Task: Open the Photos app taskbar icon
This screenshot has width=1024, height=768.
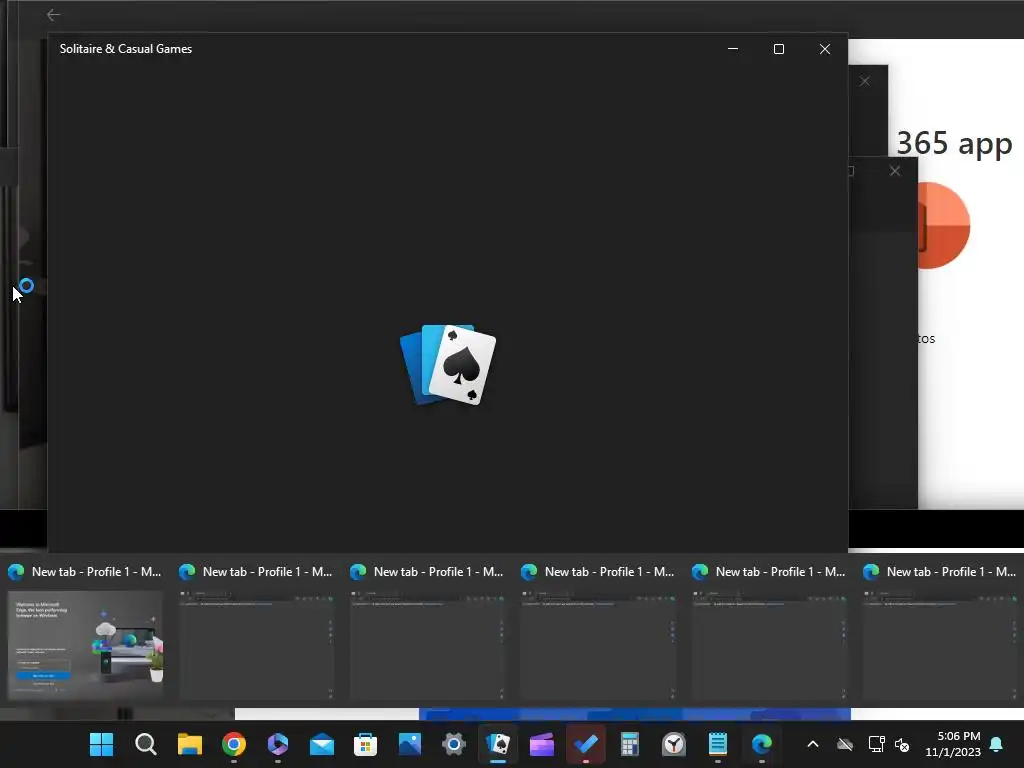Action: click(x=410, y=744)
